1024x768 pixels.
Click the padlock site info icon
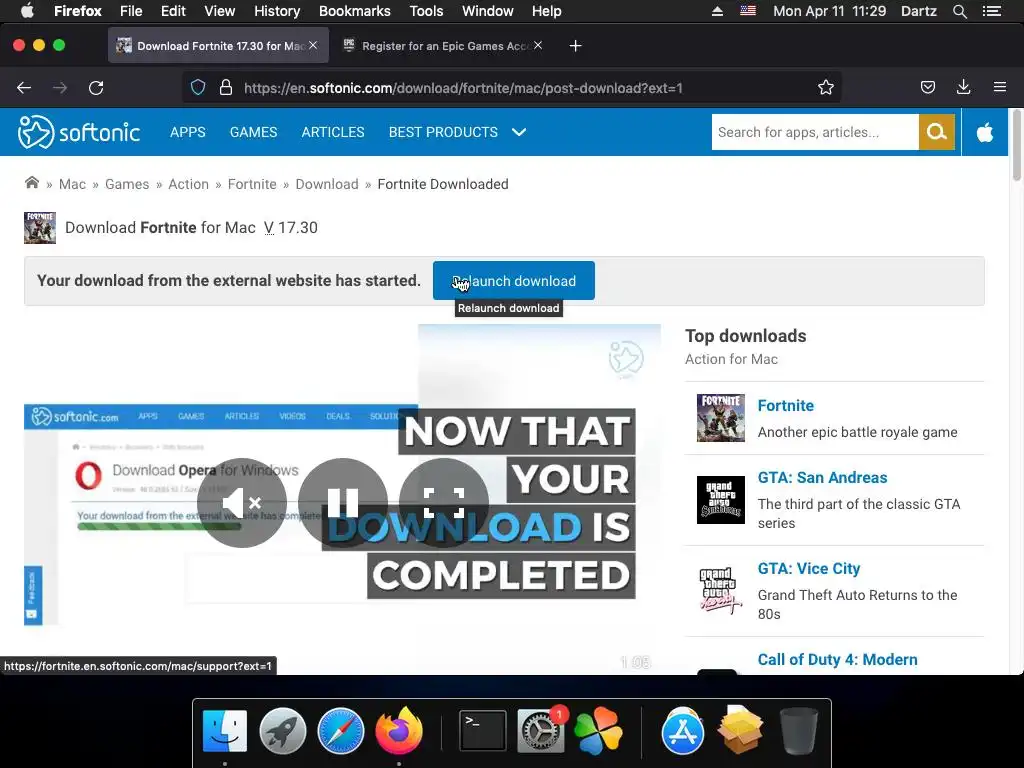(226, 88)
